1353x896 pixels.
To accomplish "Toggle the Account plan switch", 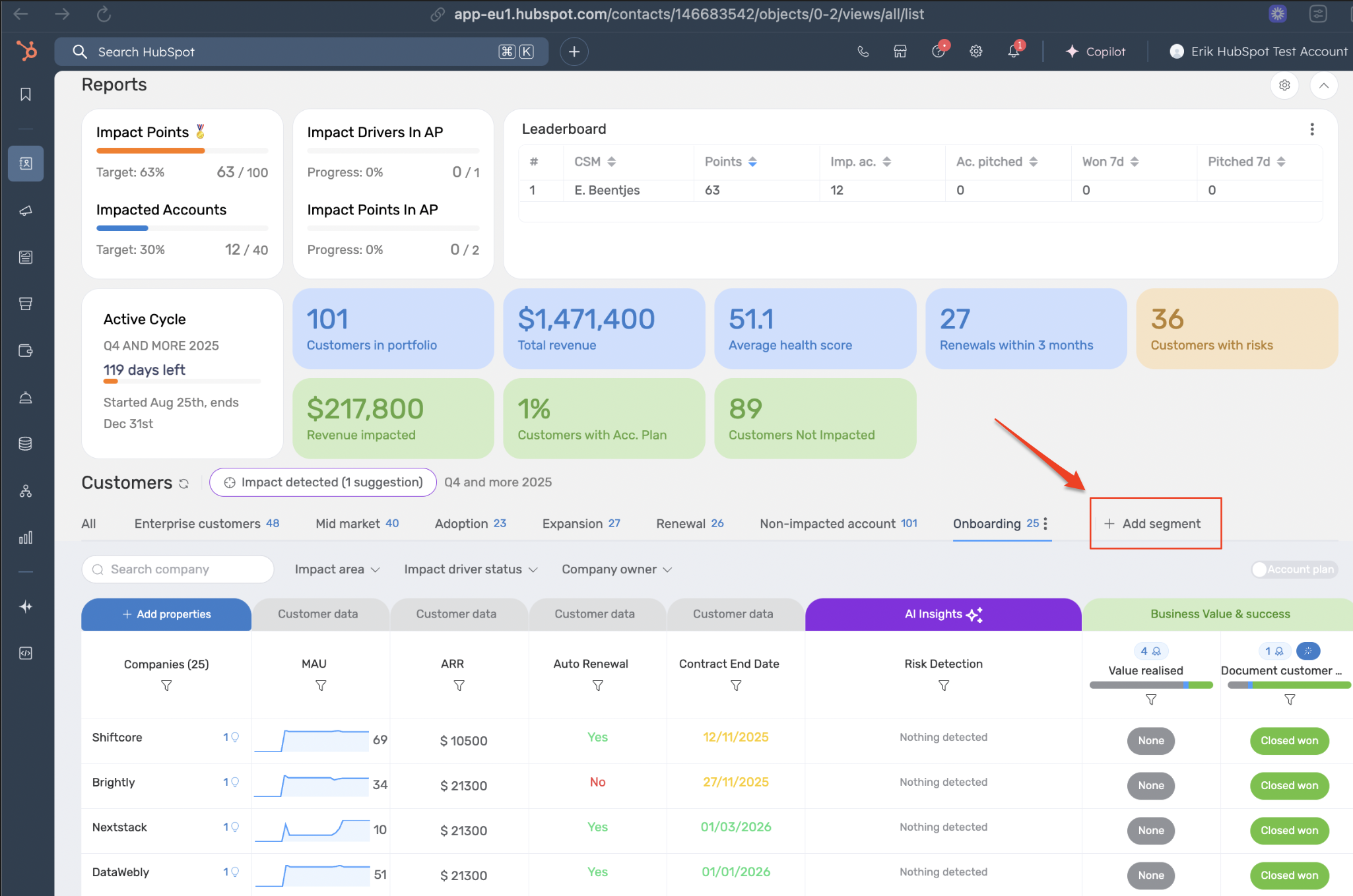I will point(1295,569).
